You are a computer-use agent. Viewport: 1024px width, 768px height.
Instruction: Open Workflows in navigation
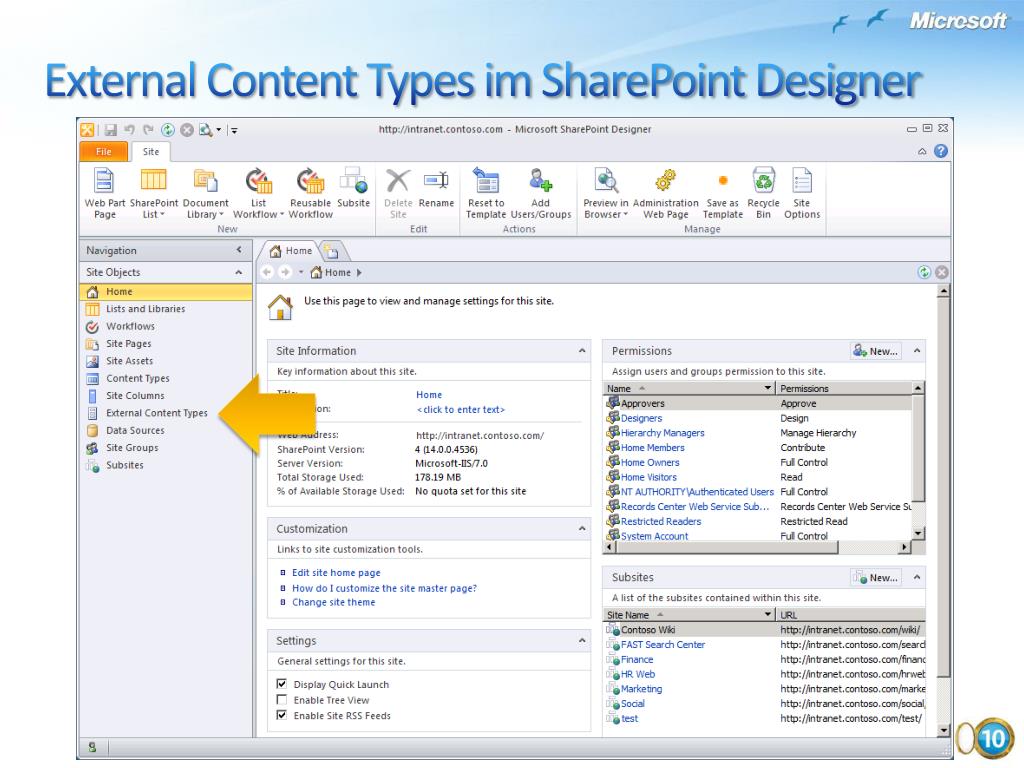coord(131,326)
